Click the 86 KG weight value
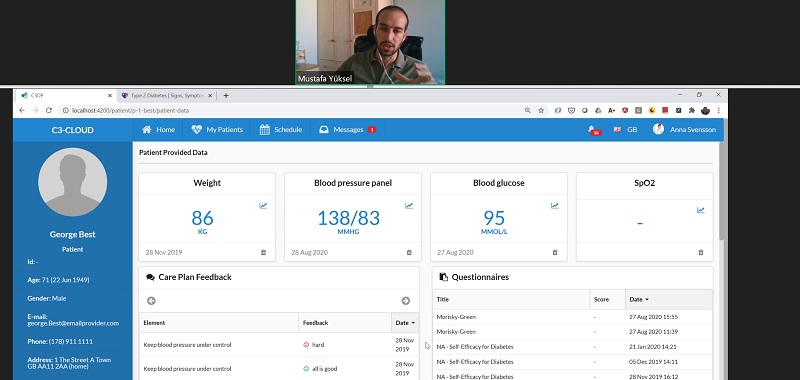This screenshot has height=380, width=800. (x=202, y=218)
